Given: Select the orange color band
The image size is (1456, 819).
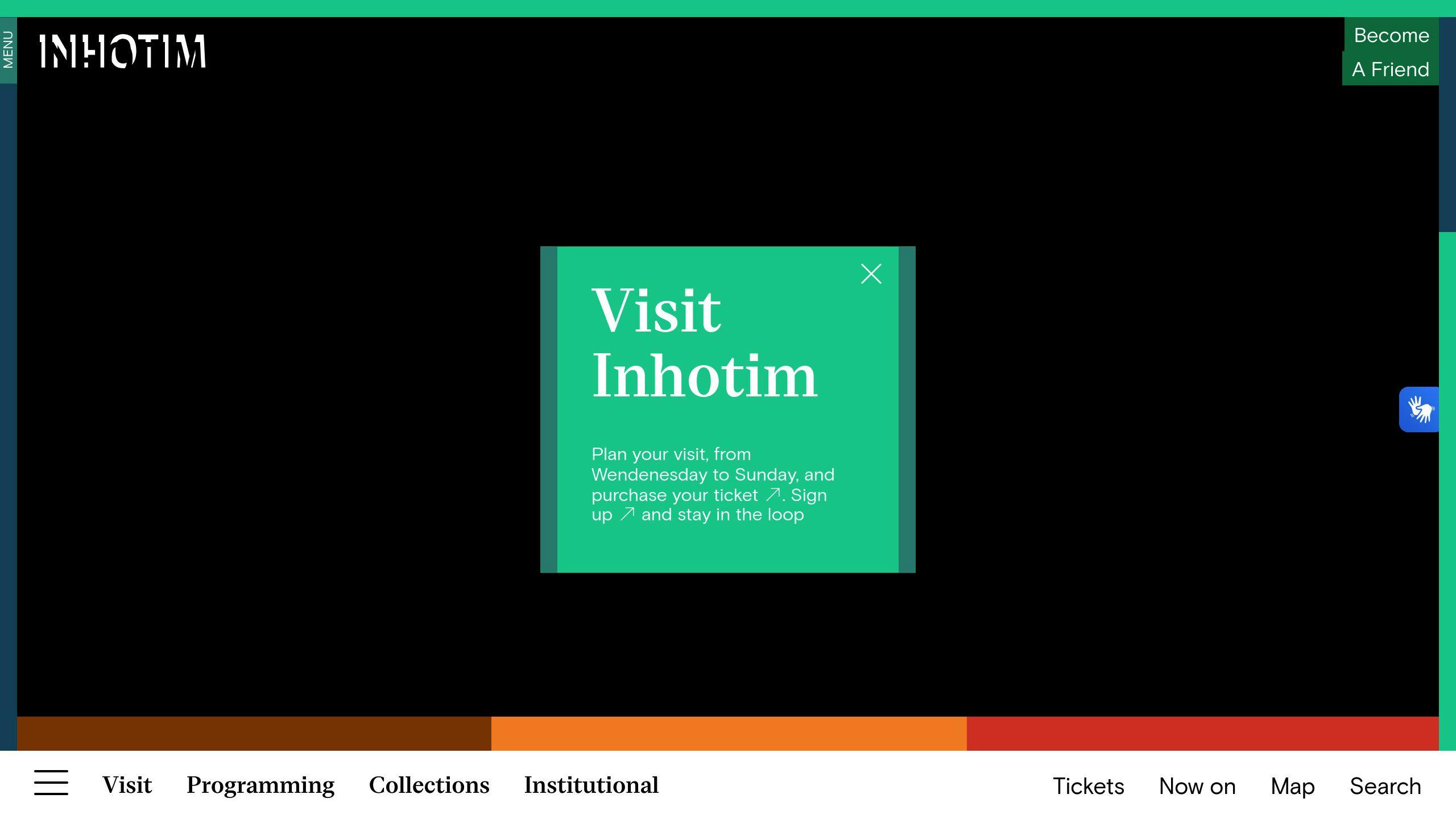Looking at the screenshot, I should 729,734.
